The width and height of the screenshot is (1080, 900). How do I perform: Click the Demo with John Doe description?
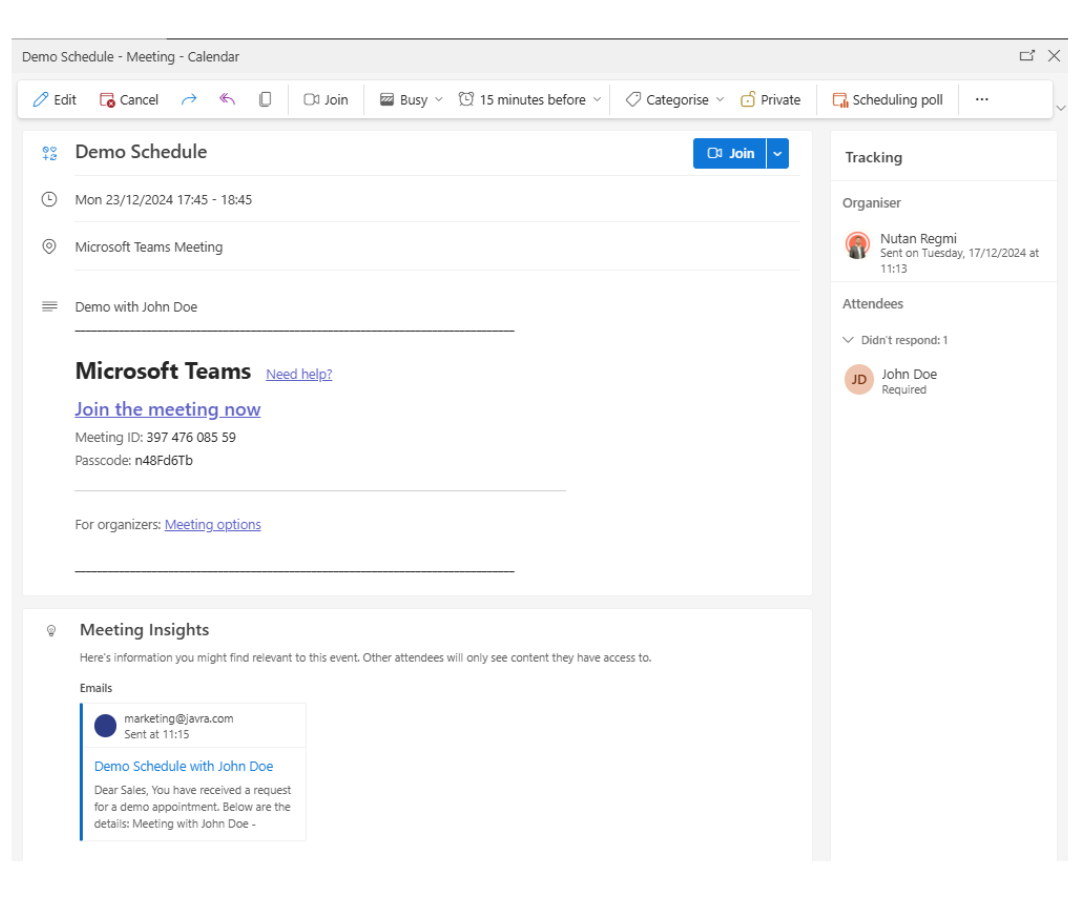[136, 307]
